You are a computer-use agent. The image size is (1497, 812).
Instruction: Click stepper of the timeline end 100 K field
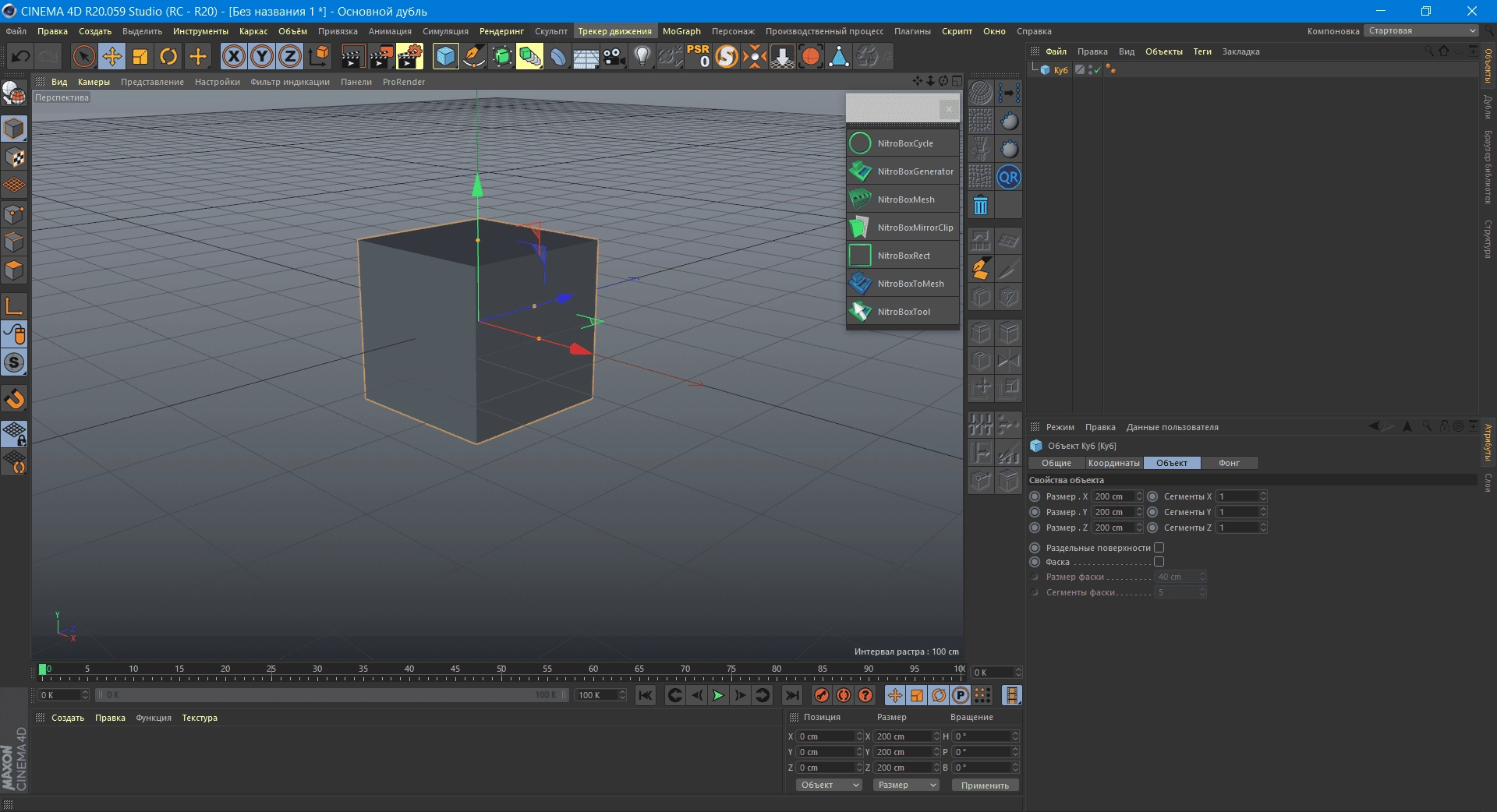(x=622, y=695)
